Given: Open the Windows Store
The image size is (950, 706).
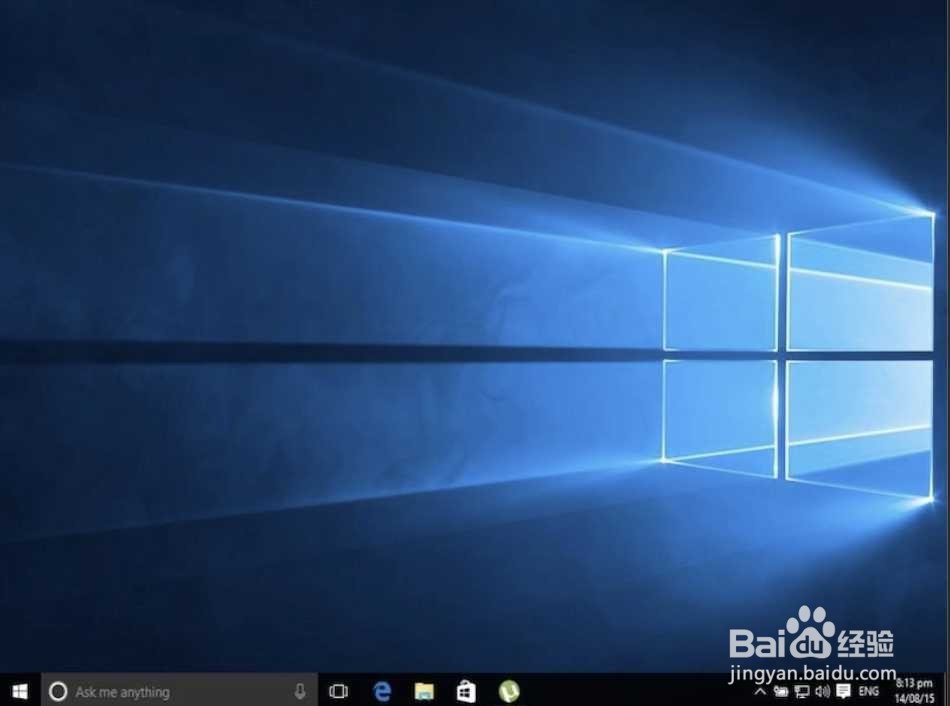Looking at the screenshot, I should point(466,691).
